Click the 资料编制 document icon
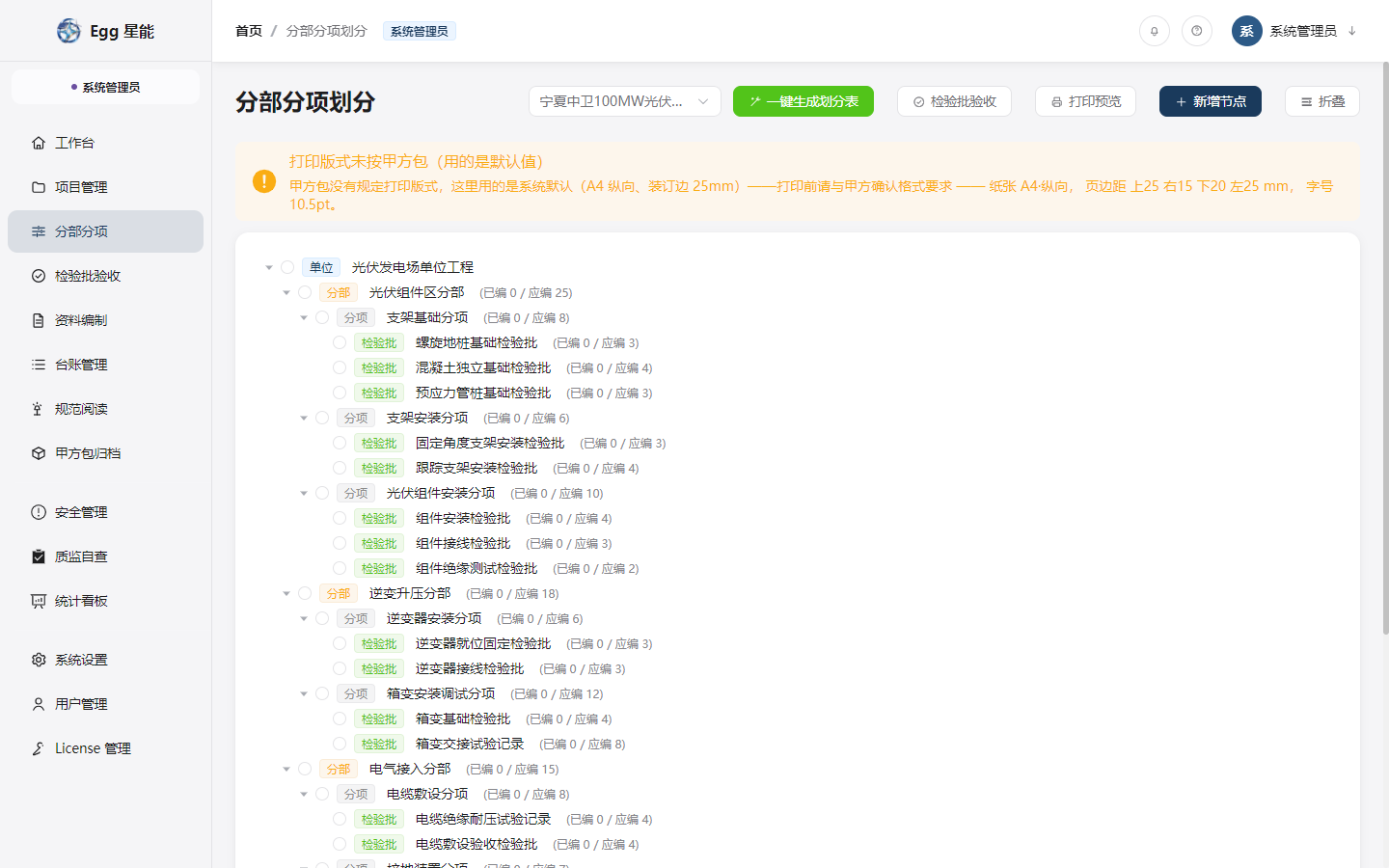 pos(39,320)
